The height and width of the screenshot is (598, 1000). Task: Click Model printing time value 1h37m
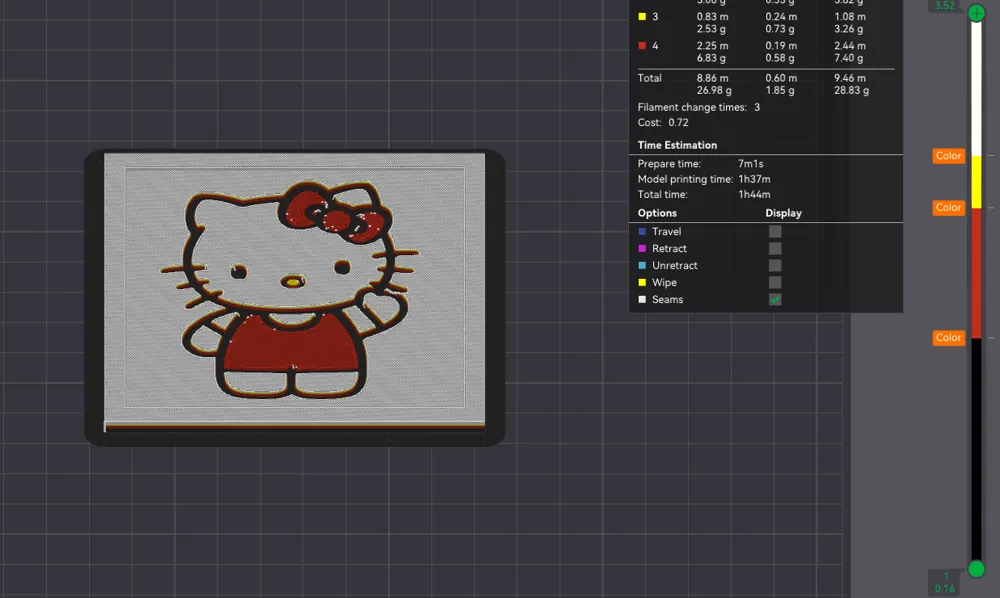click(x=754, y=179)
